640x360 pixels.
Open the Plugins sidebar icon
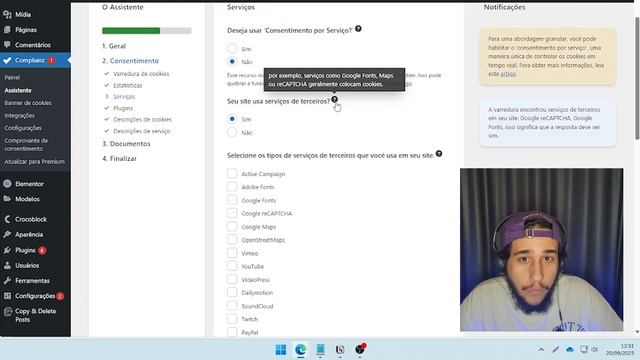click(x=7, y=250)
